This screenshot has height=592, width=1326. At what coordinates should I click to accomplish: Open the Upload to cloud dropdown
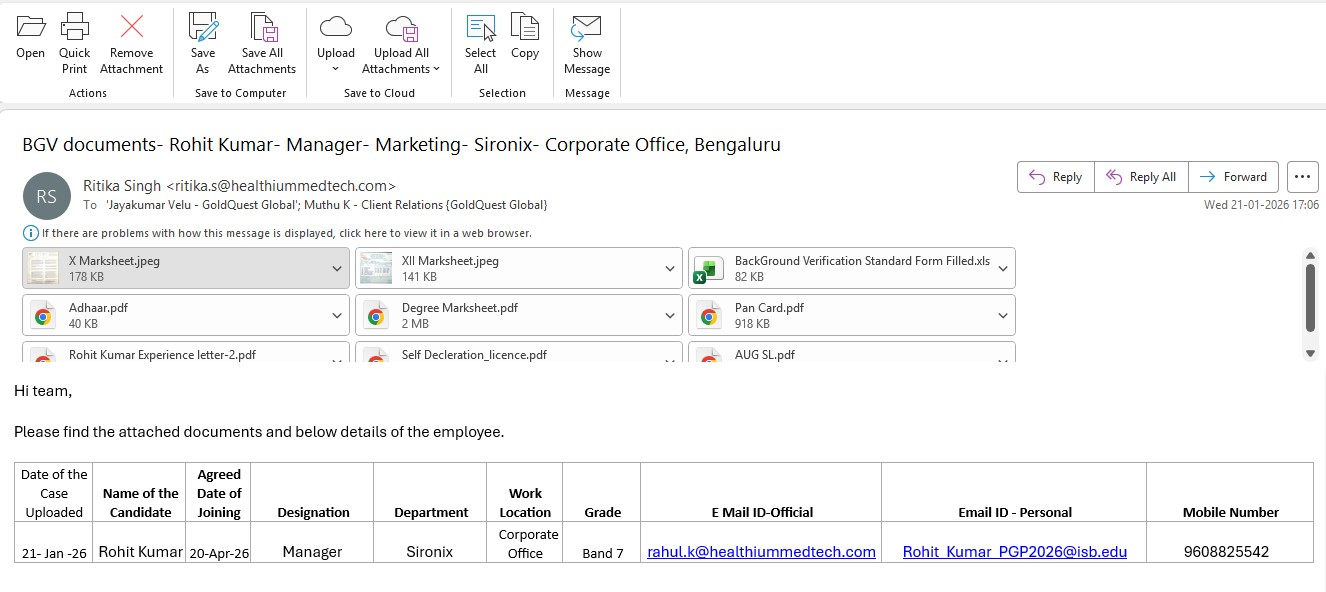click(335, 69)
